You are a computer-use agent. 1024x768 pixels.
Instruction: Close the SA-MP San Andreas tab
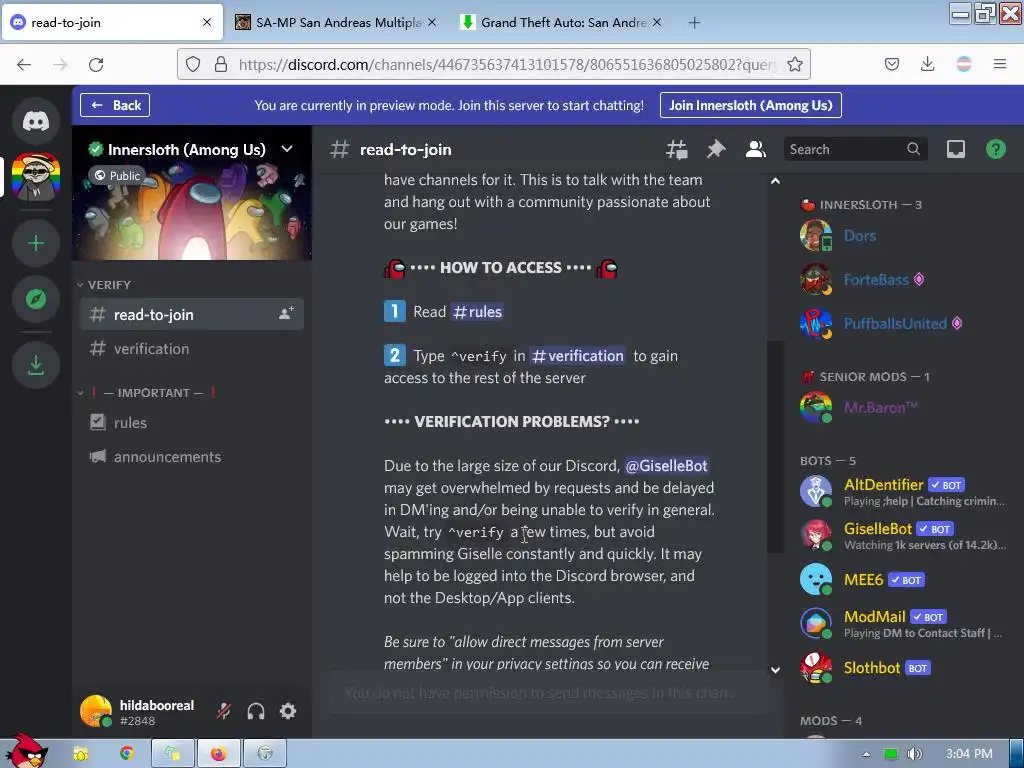click(432, 23)
